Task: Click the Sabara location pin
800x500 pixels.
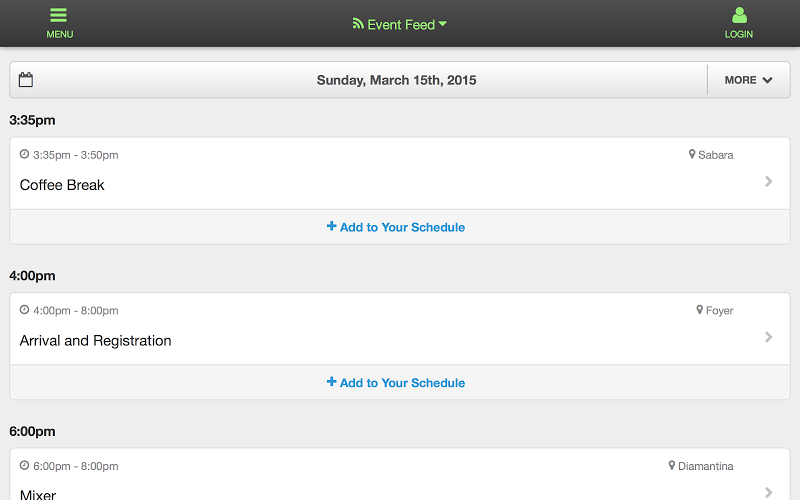Action: point(692,154)
